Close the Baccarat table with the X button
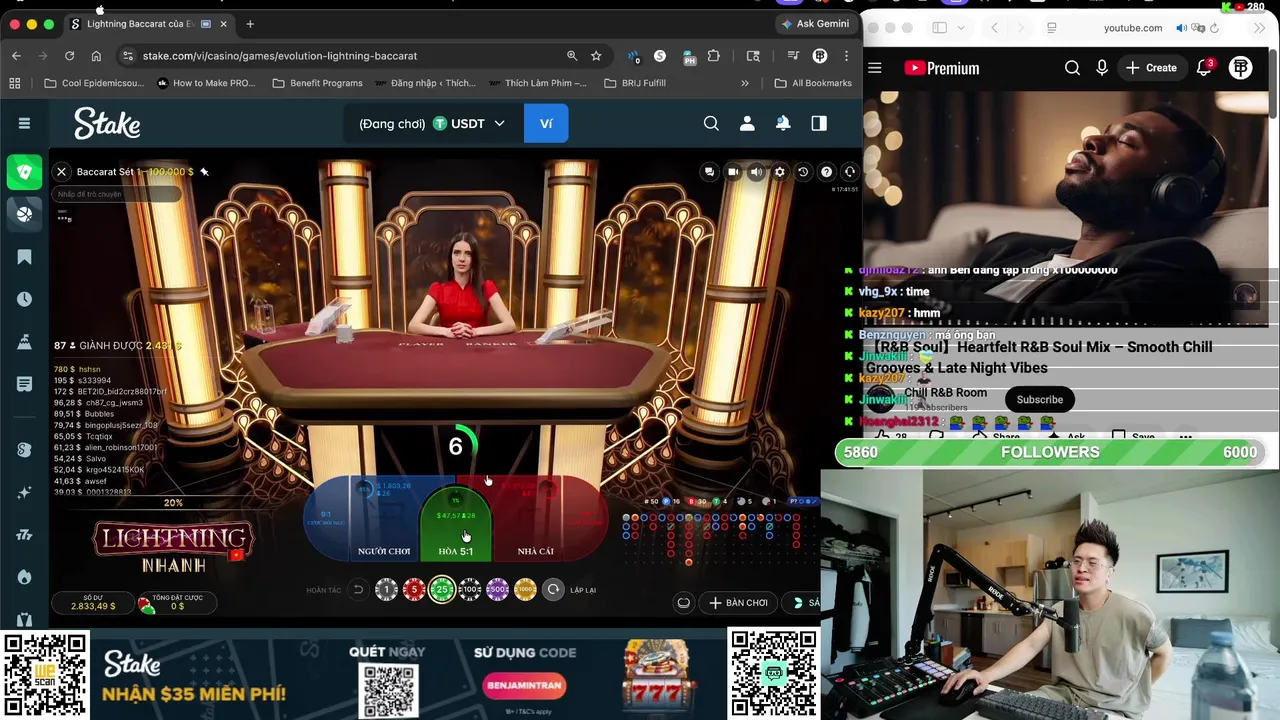 point(61,172)
